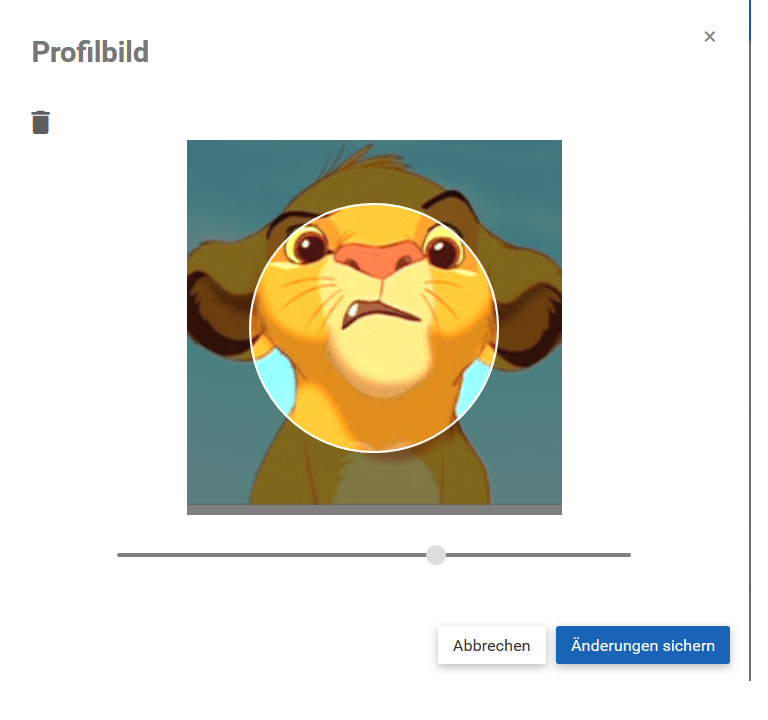Click the Abbrechen button
This screenshot has width=768, height=720.
click(491, 645)
